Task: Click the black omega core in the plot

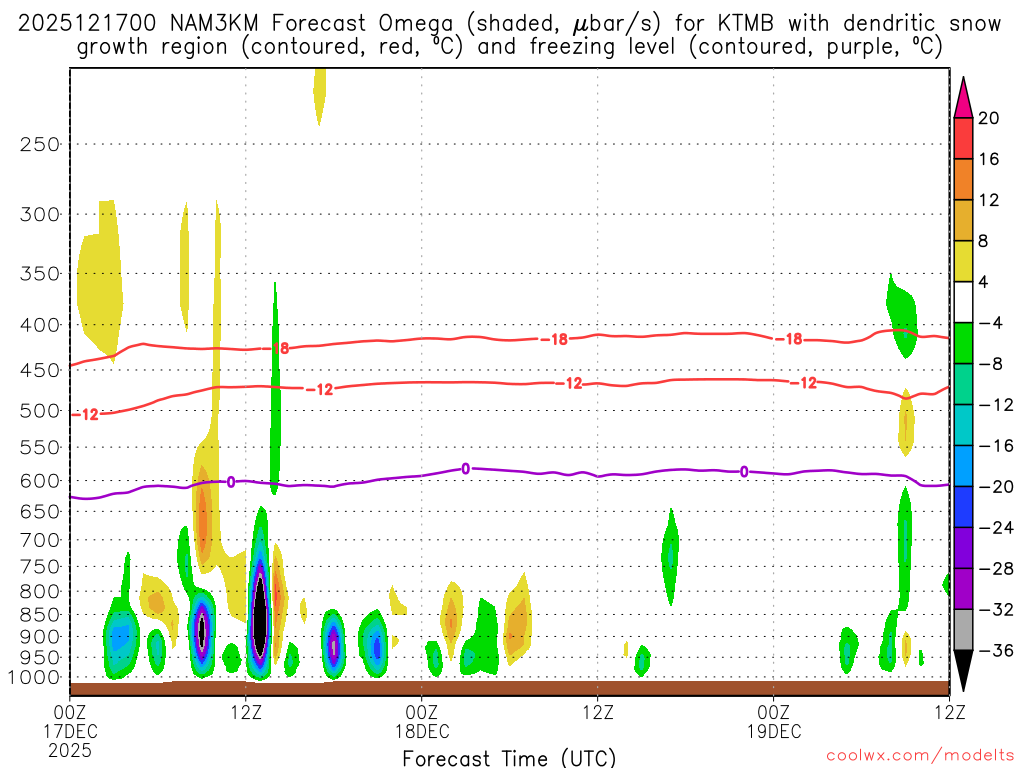Action: click(x=259, y=620)
